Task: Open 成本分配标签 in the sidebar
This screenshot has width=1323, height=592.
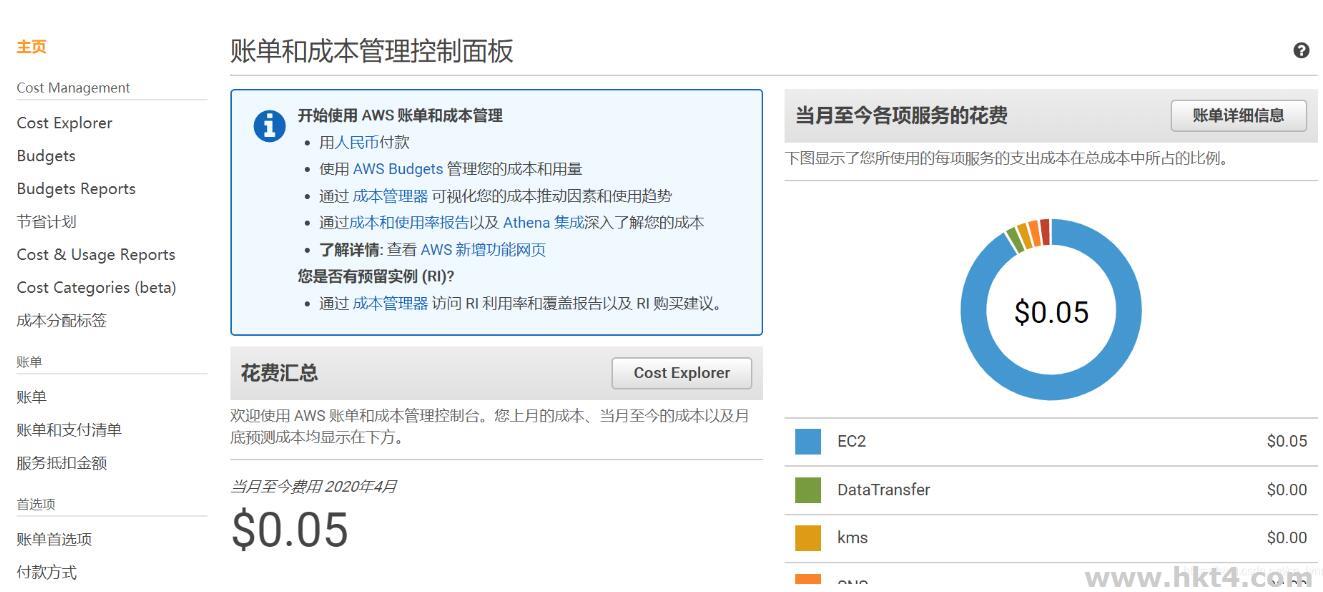Action: point(61,321)
